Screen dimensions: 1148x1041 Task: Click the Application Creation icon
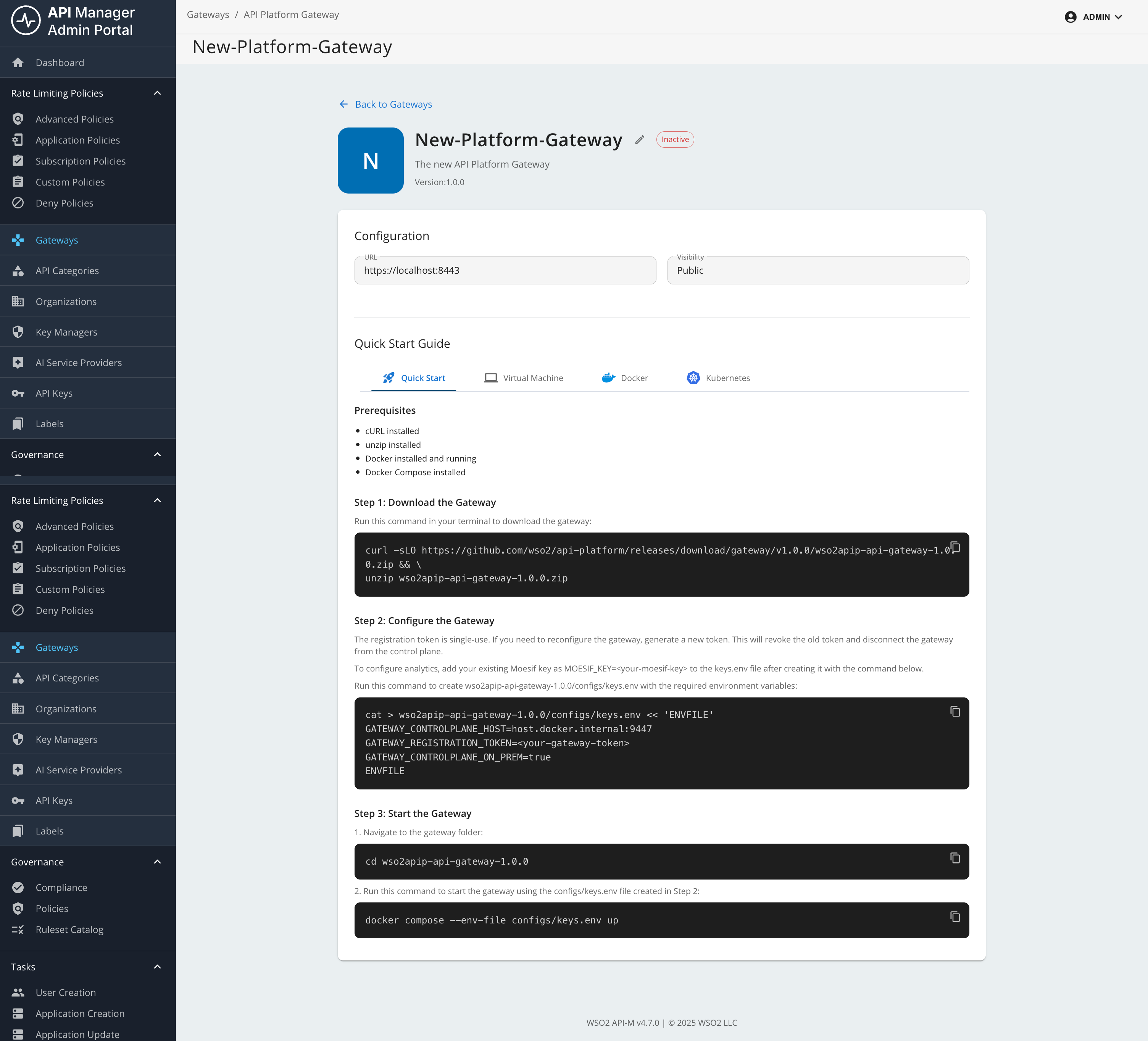click(x=18, y=1013)
